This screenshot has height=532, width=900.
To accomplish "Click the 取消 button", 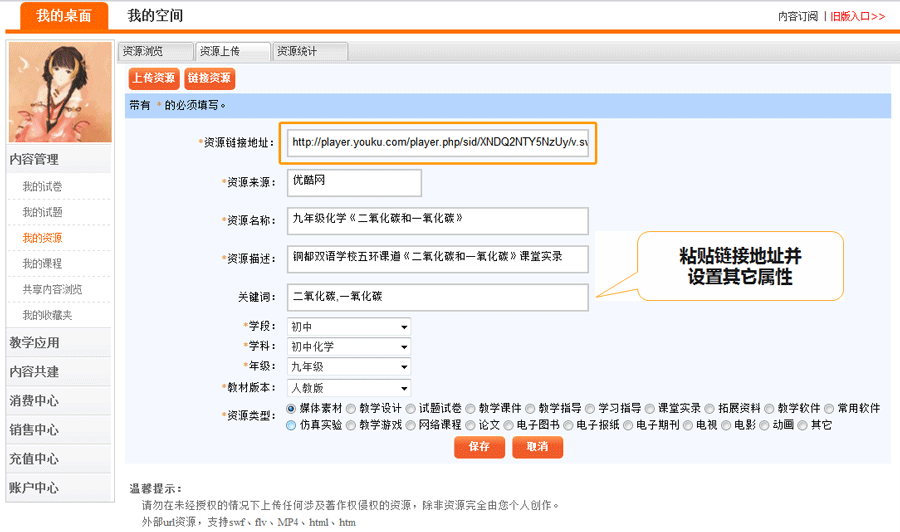I will point(537,447).
